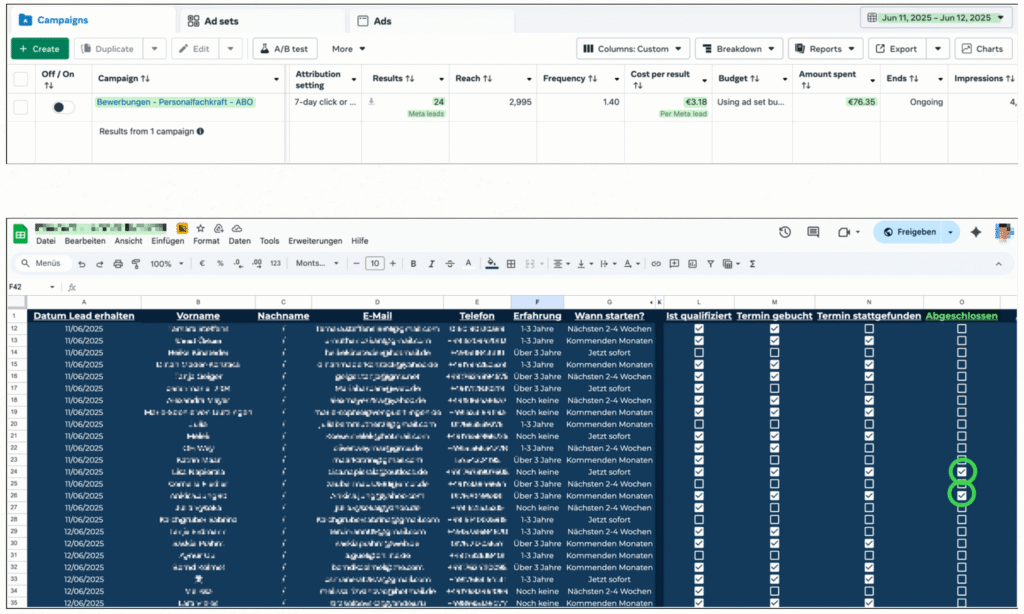
Task: Toggle the campaign Off/On switch
Action: pos(63,107)
